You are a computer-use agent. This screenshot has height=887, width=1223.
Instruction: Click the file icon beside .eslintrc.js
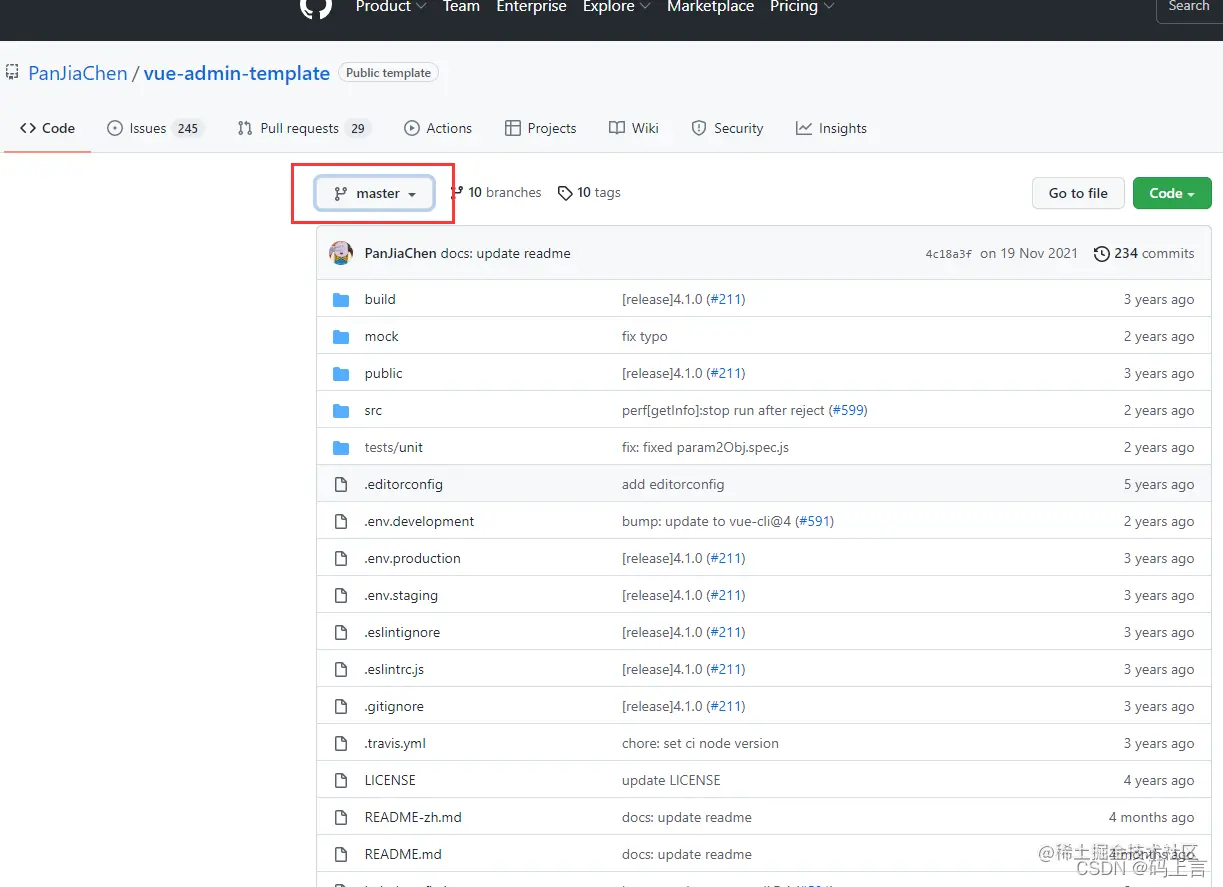coord(341,669)
